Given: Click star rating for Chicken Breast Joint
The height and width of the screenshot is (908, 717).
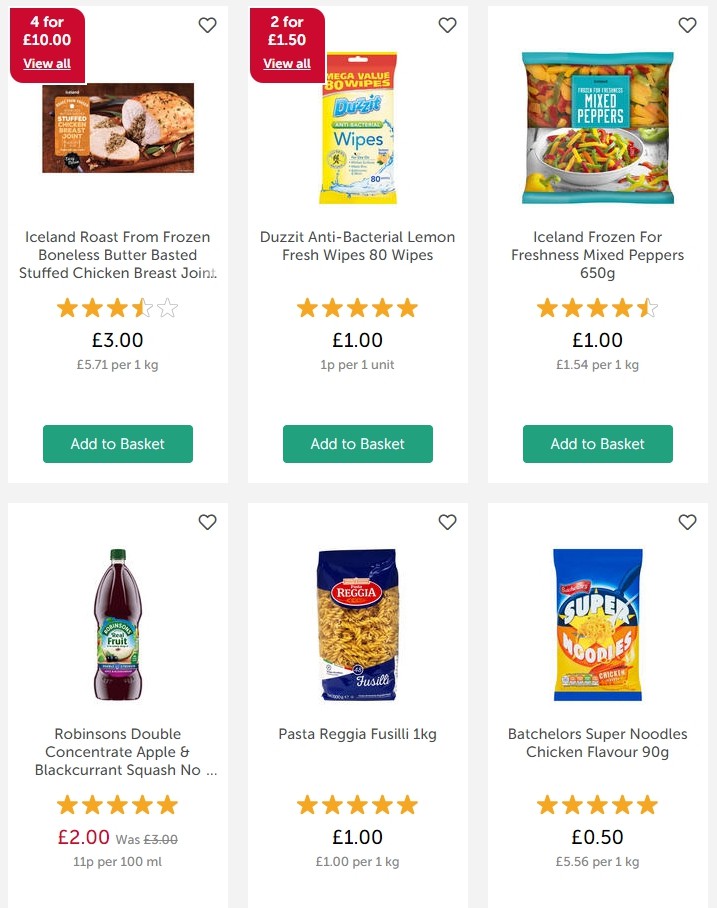Looking at the screenshot, I should pos(118,308).
